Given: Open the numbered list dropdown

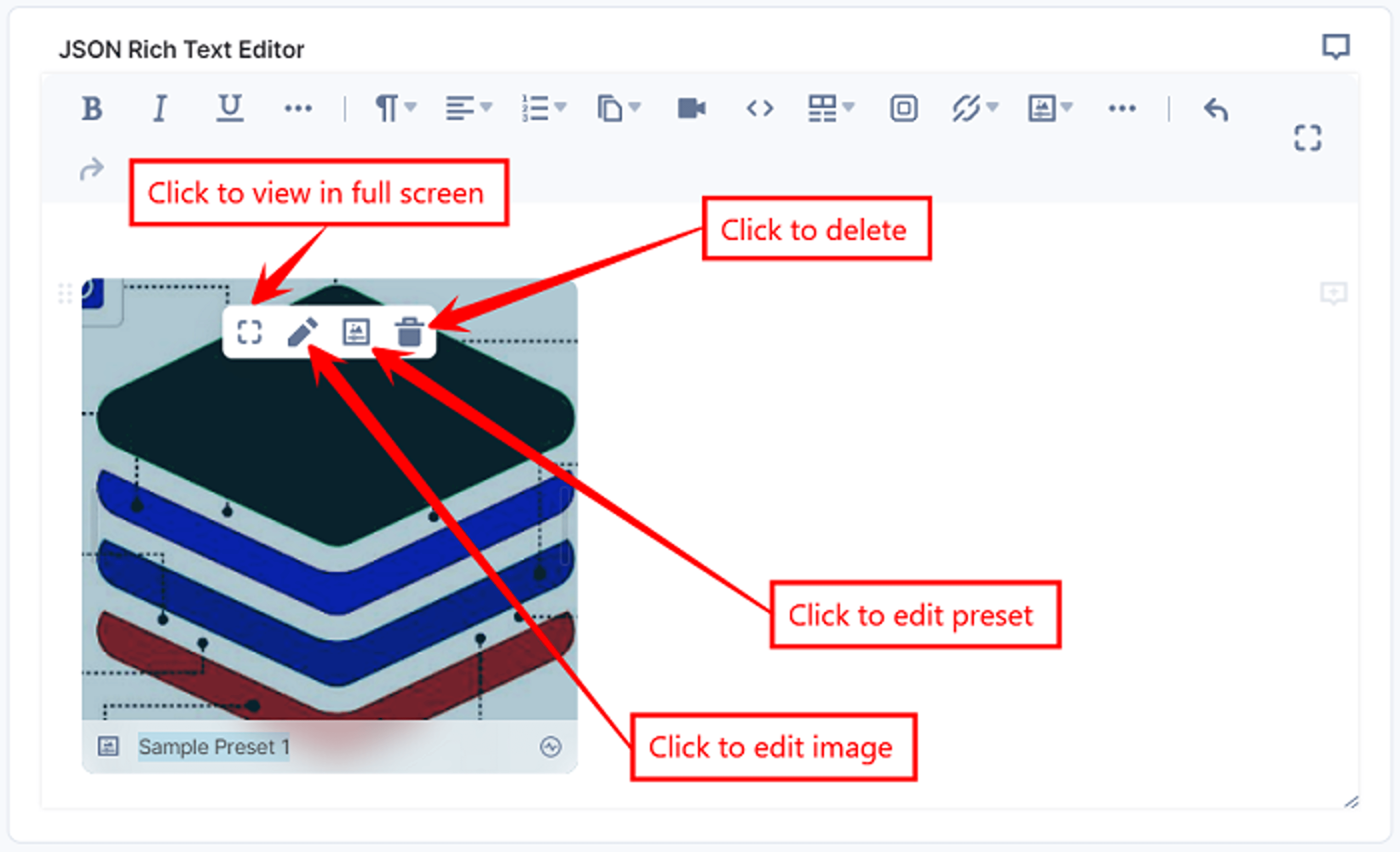Looking at the screenshot, I should tap(544, 108).
